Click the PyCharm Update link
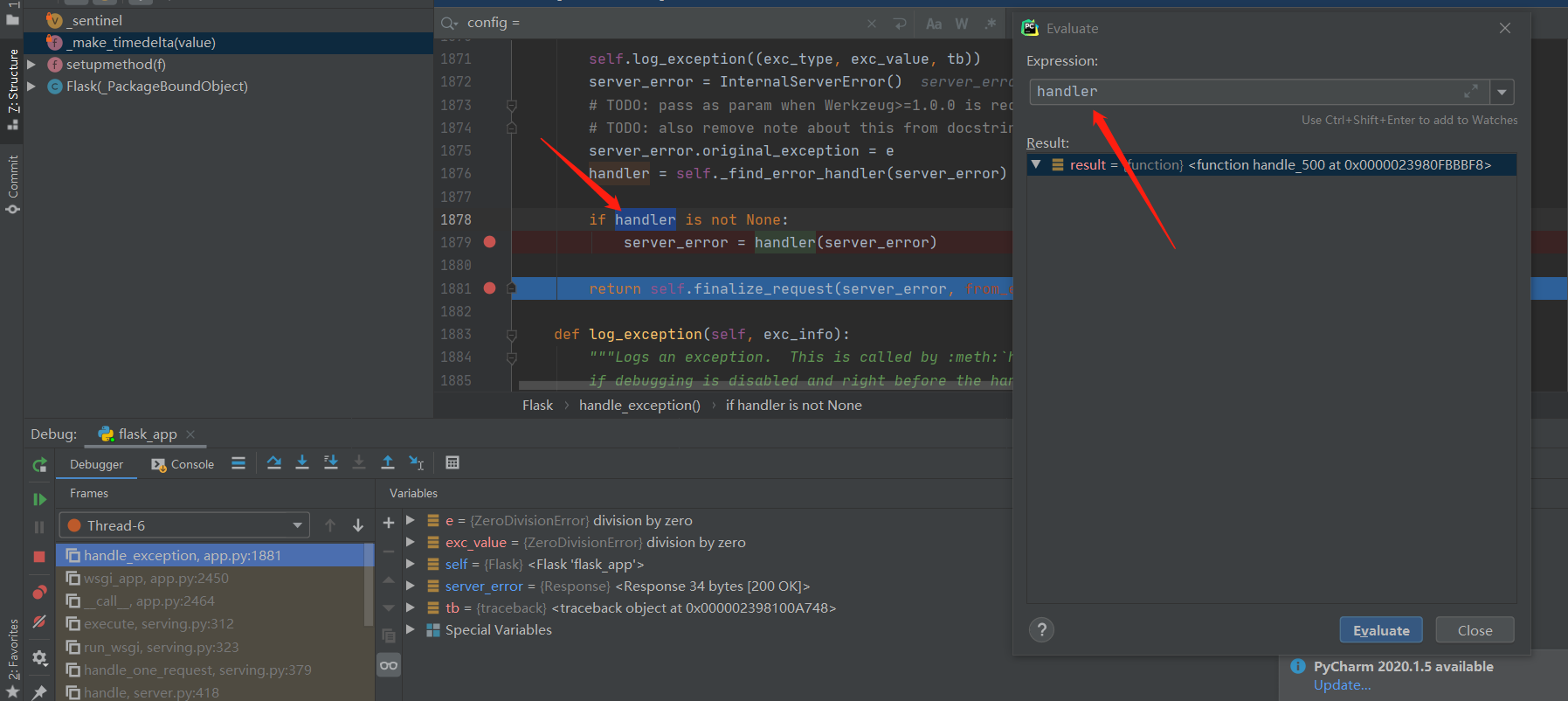The width and height of the screenshot is (1568, 701). (x=1342, y=685)
